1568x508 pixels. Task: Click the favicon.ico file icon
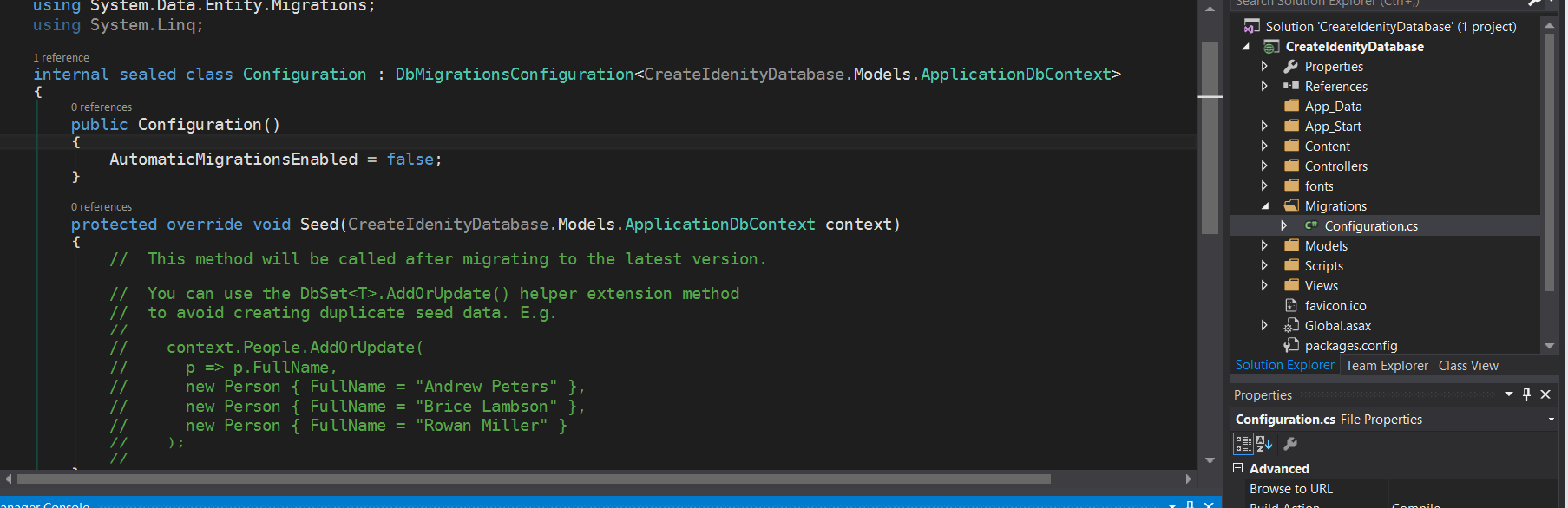tap(1291, 306)
